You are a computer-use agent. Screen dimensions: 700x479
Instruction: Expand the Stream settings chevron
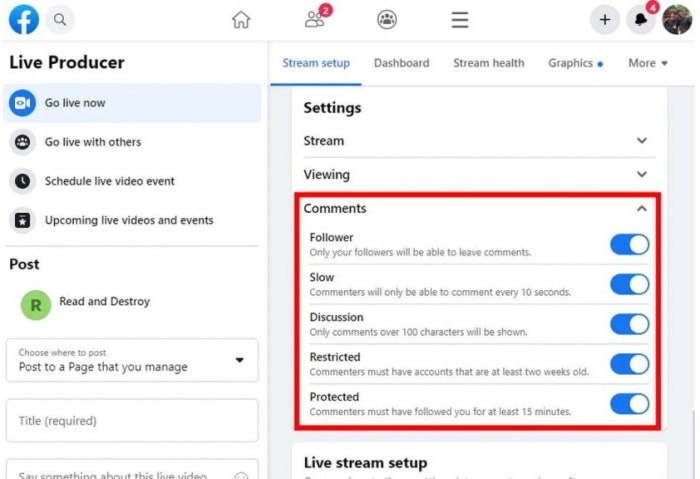(x=642, y=141)
